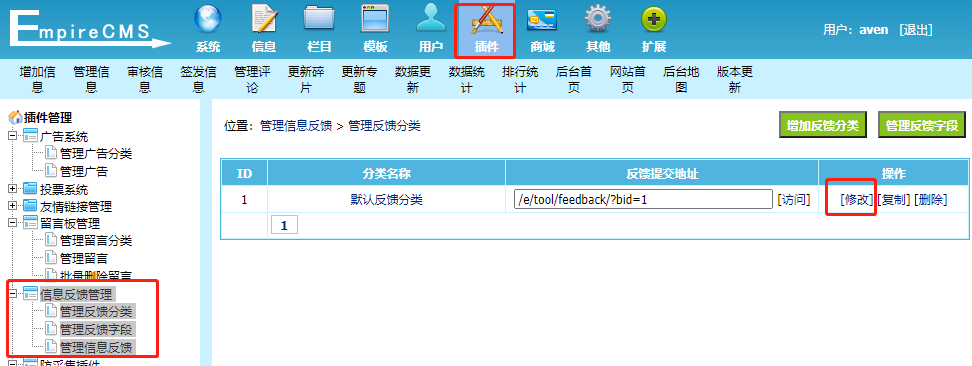
Task: Select the 增加信息 menu item
Action: (x=37, y=80)
